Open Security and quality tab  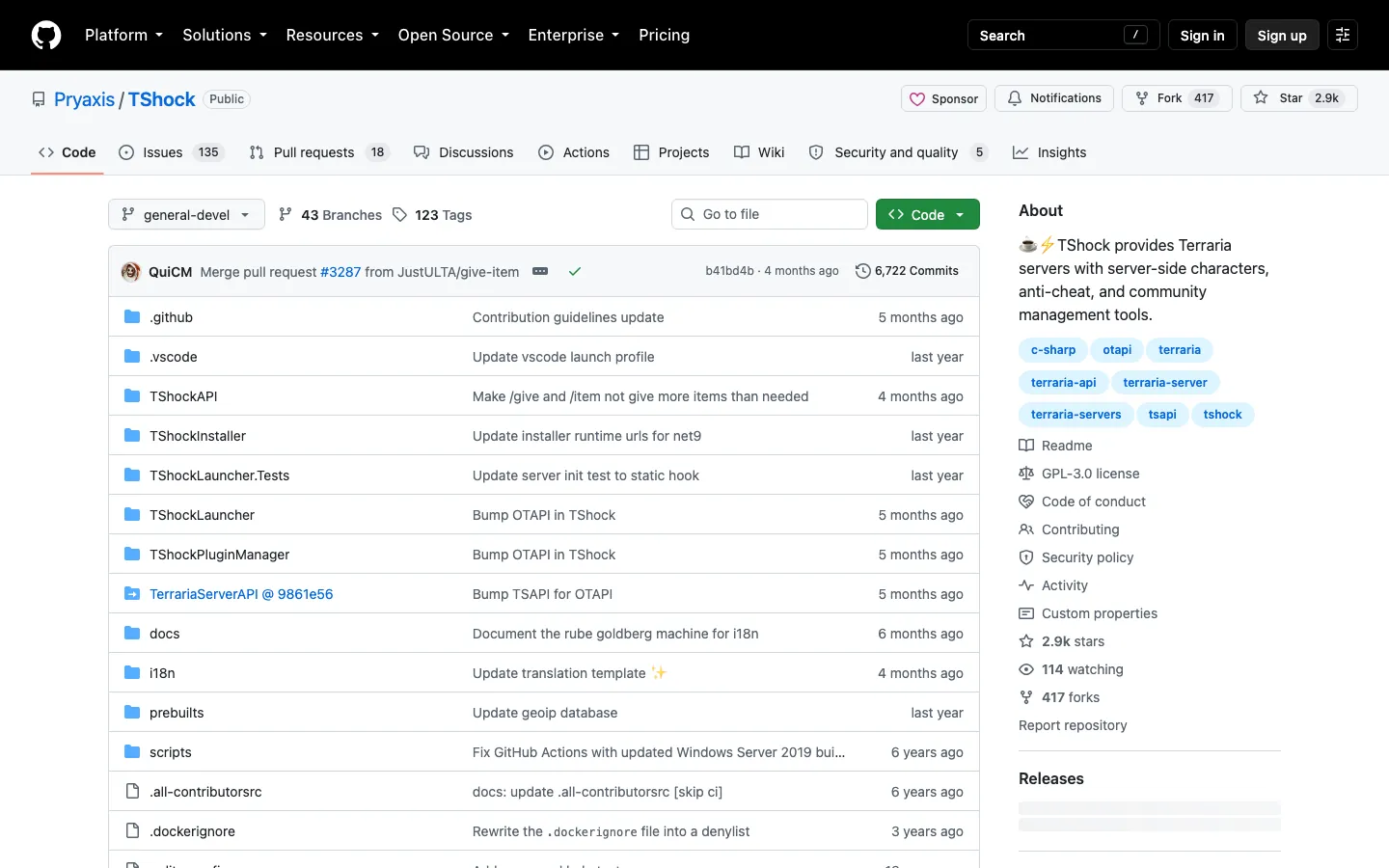click(x=898, y=152)
